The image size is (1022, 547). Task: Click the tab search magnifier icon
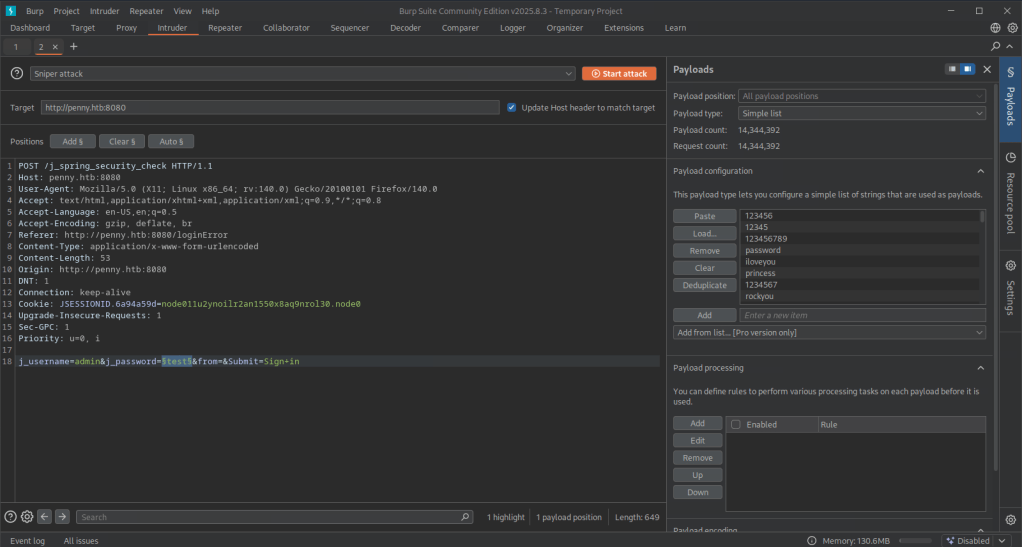click(995, 47)
